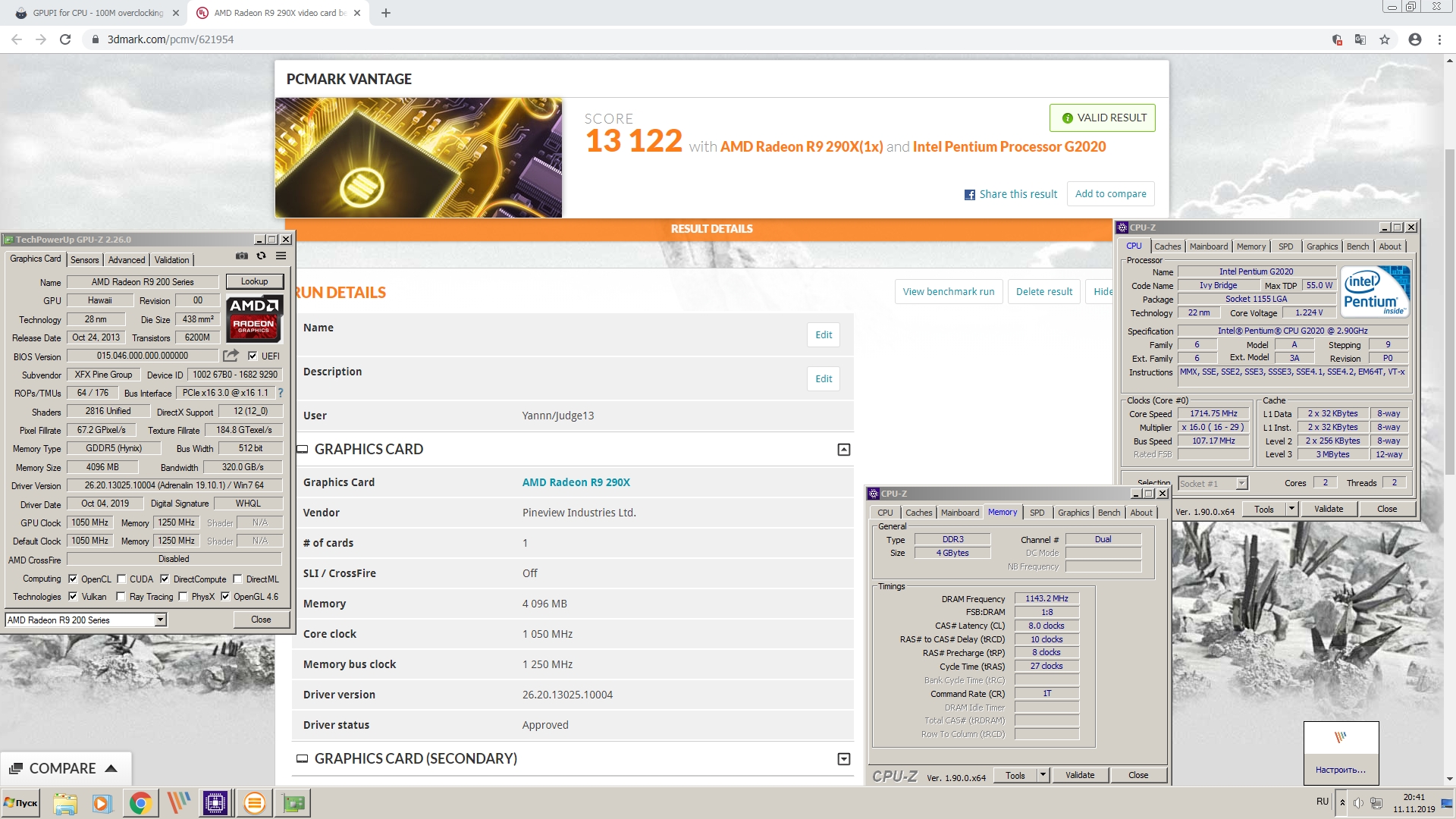Toggle the OpenGL 4.6 checkbox

point(225,597)
